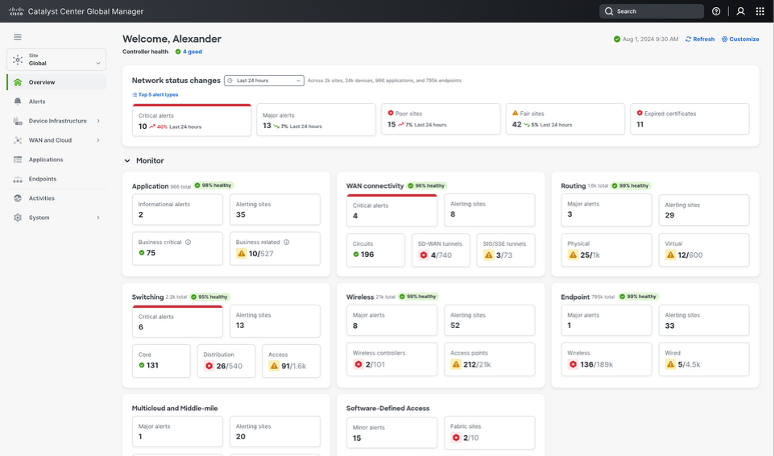Click the System gear icon
Screen dimensions: 774x456
coord(18,218)
